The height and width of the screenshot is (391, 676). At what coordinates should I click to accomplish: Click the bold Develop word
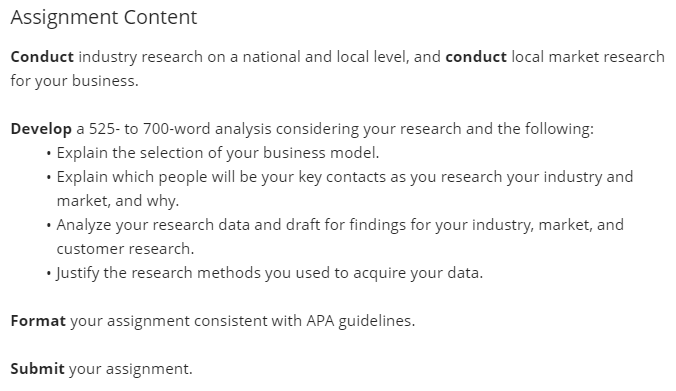pyautogui.click(x=41, y=129)
